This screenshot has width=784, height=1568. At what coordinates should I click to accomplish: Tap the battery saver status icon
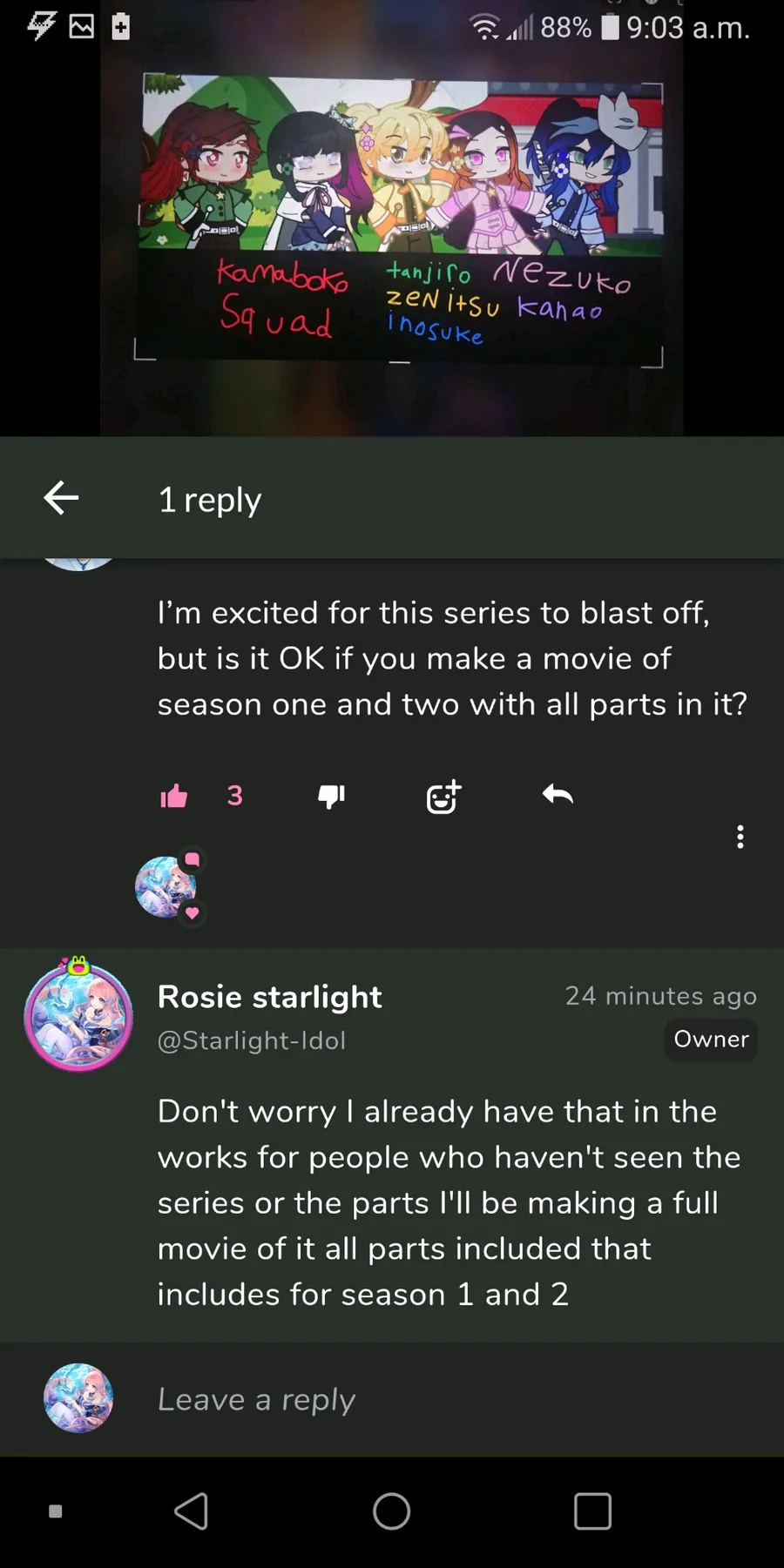[121, 27]
